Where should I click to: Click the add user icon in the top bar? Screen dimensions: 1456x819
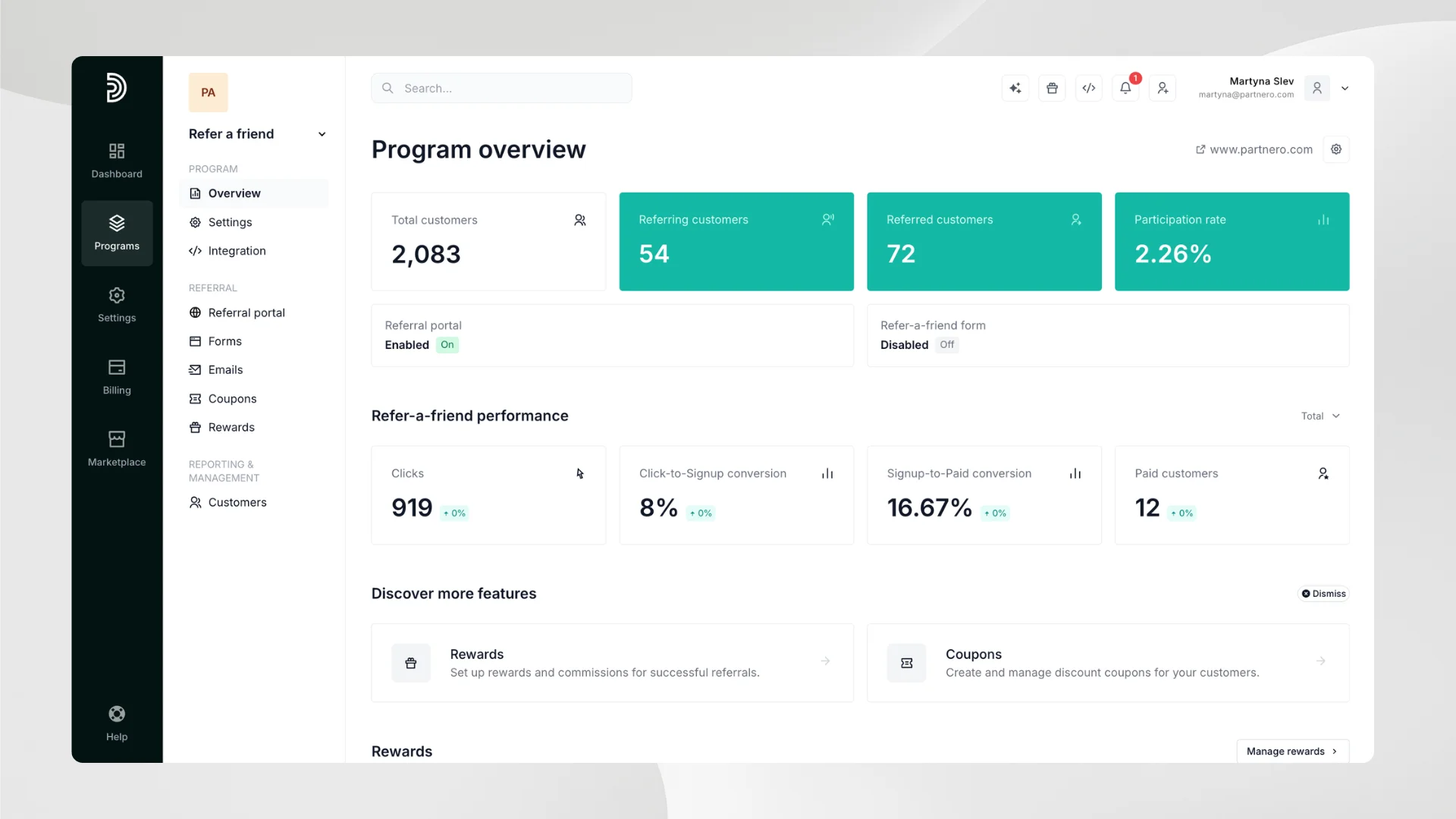pos(1163,88)
